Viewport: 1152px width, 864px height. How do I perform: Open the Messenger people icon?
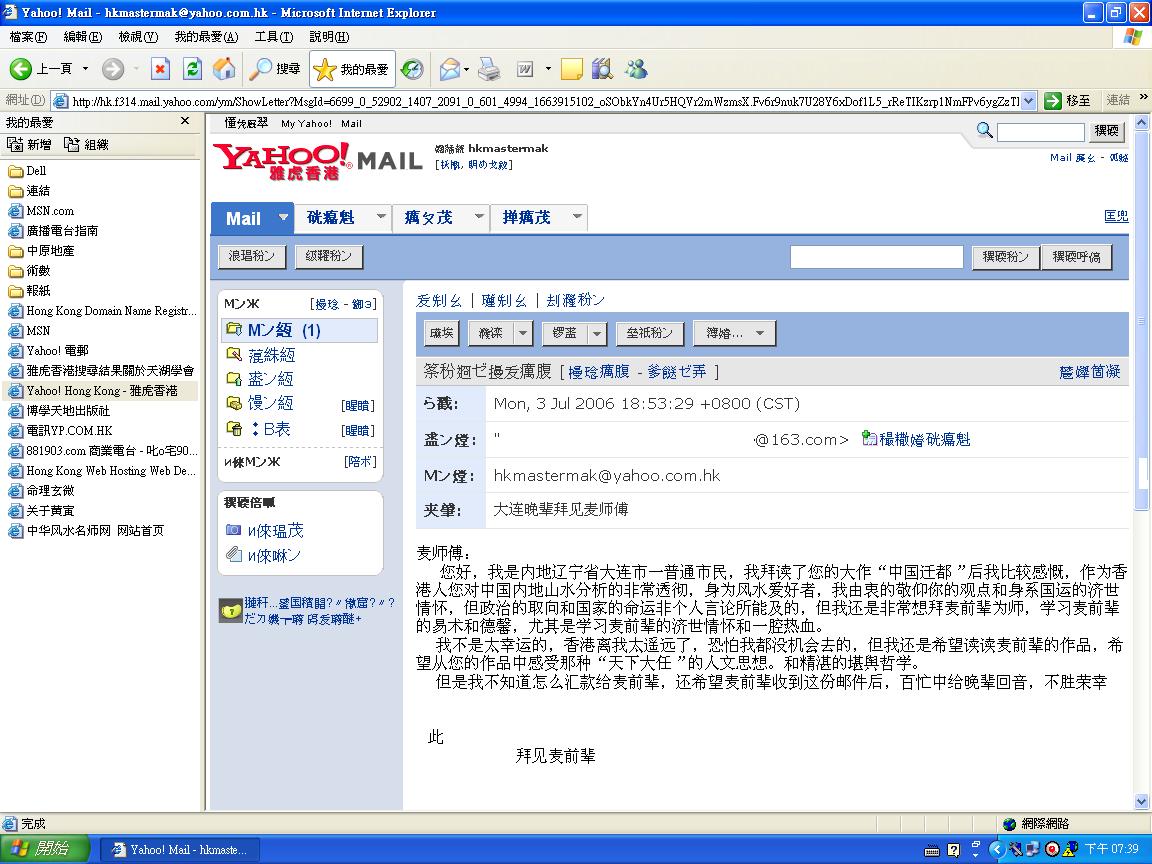(636, 69)
